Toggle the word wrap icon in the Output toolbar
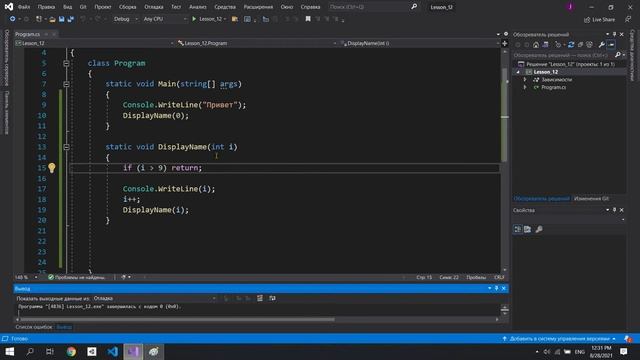Screen dimensions: 640x360 pyautogui.click(x=272, y=298)
